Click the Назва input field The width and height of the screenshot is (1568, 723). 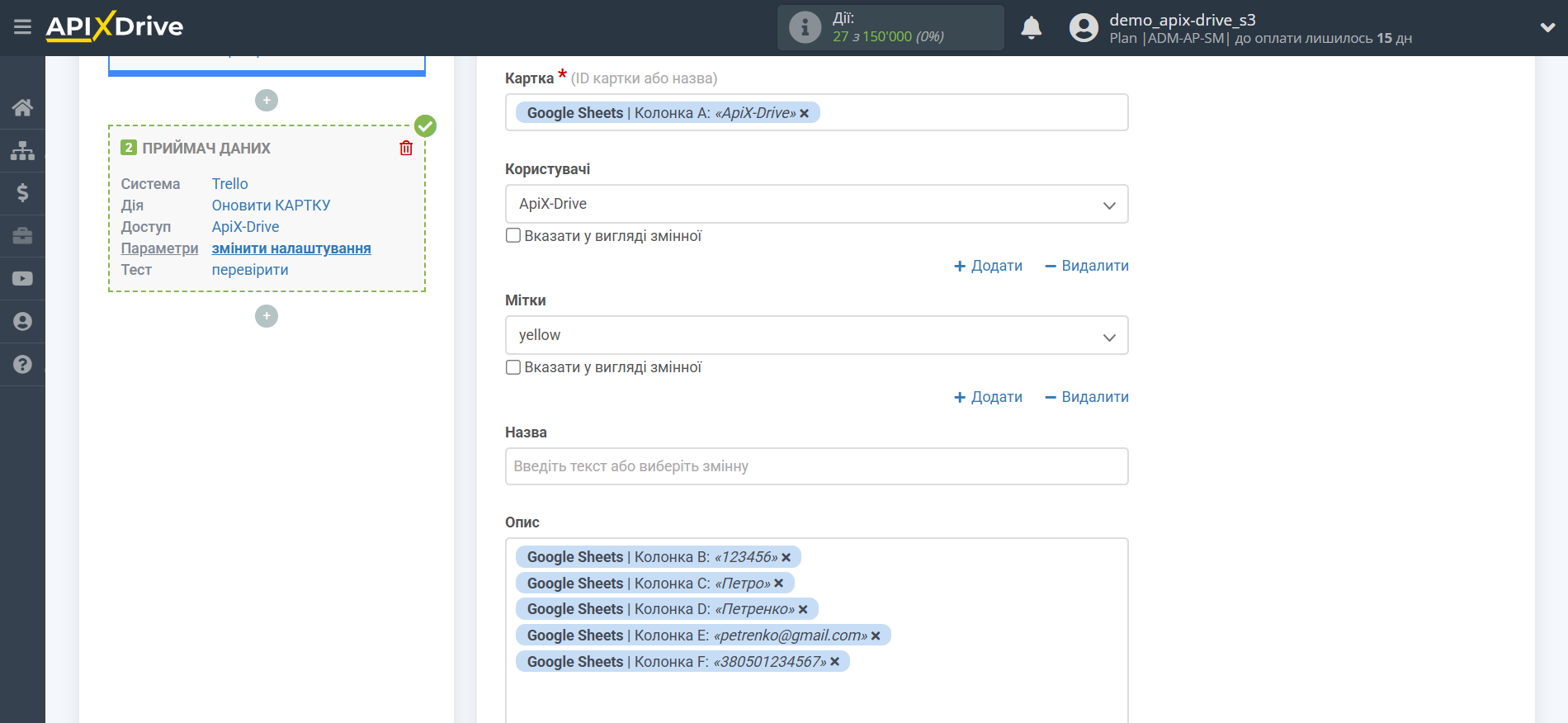tap(816, 466)
